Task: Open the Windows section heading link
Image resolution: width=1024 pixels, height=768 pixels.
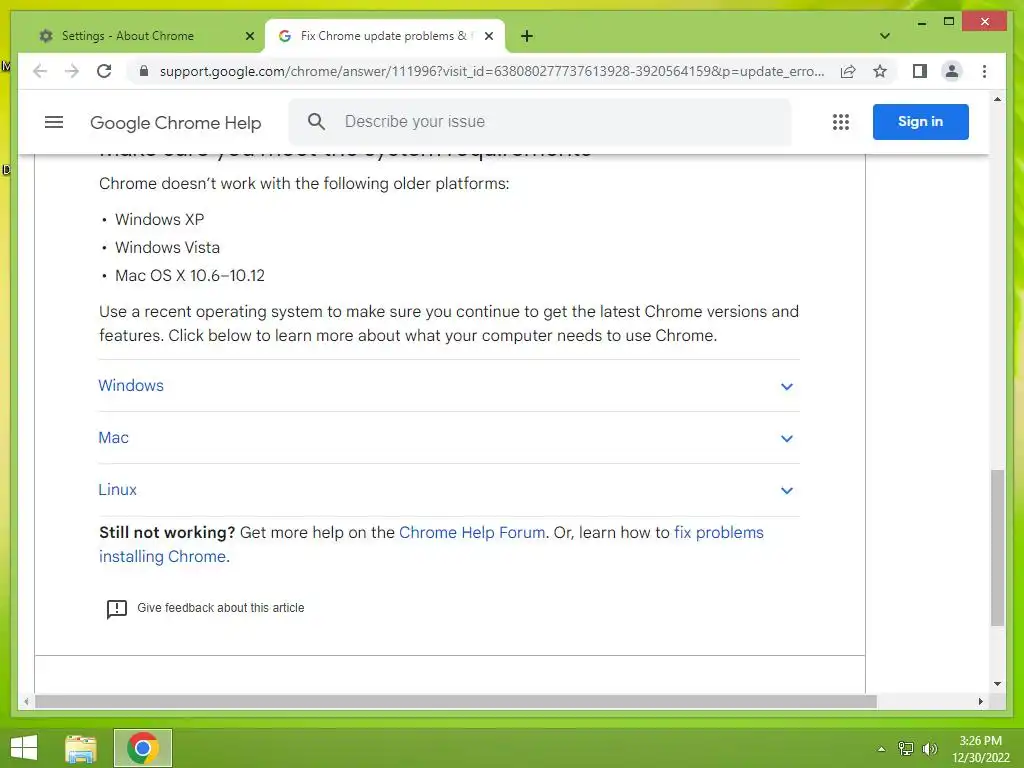Action: click(x=131, y=385)
